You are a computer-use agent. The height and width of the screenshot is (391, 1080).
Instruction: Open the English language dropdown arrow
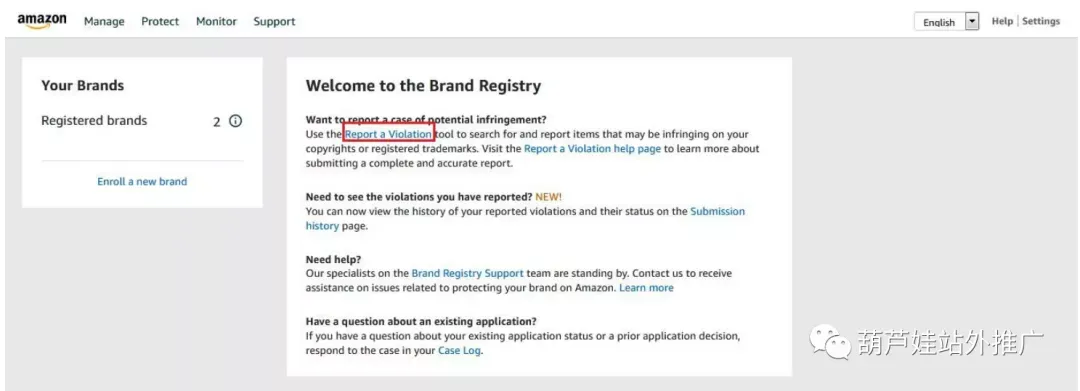coord(972,22)
